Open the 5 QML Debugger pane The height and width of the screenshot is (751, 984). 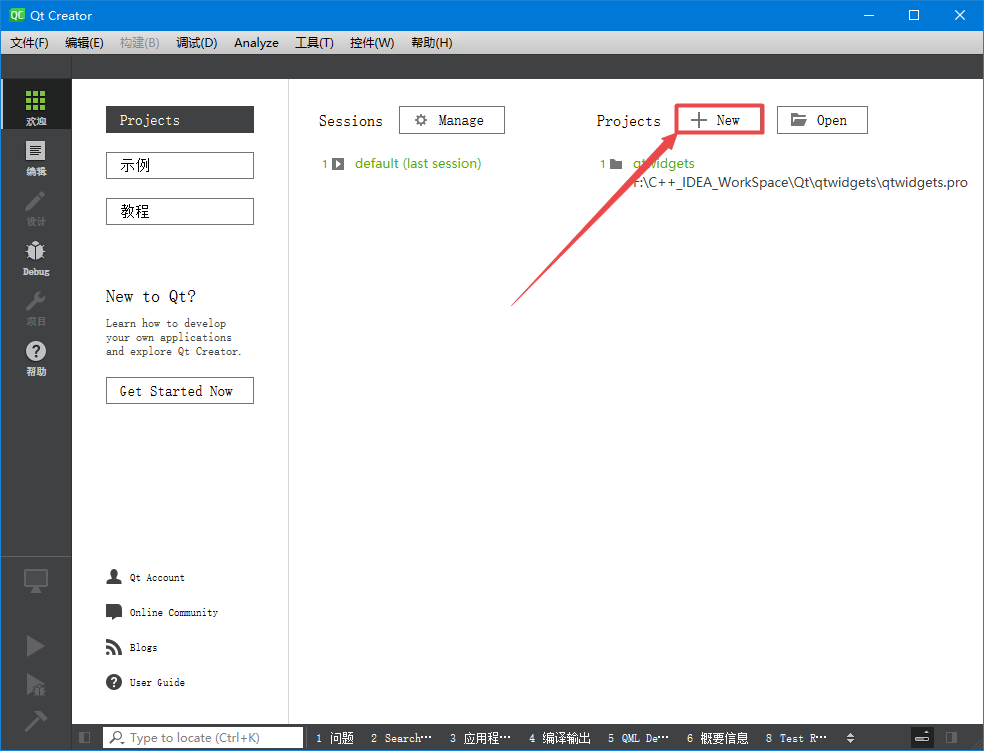click(638, 738)
